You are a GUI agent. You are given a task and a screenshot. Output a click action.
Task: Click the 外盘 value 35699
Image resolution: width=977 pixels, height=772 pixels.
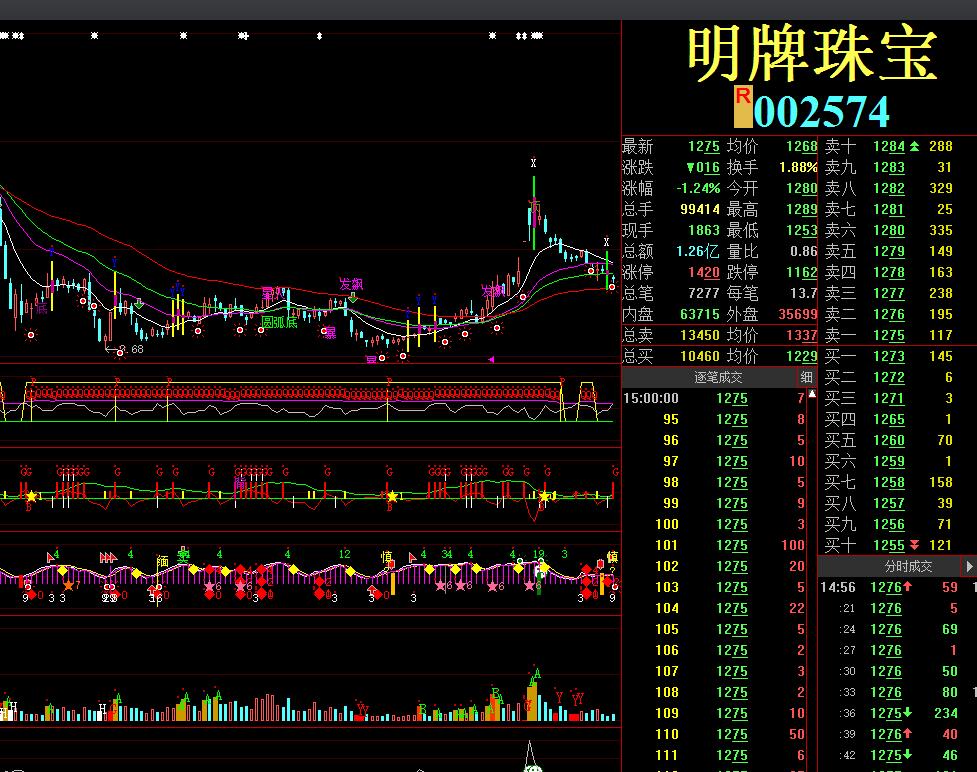(x=798, y=314)
